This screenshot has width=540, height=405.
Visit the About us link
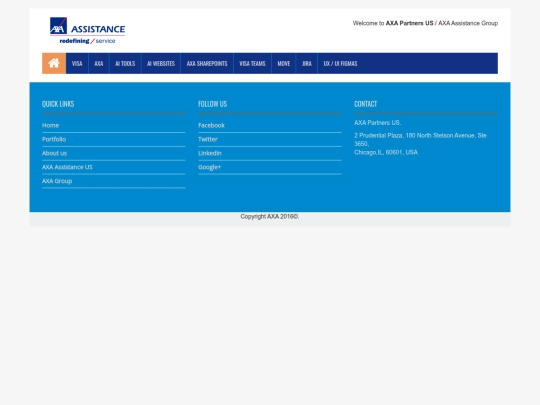54,153
